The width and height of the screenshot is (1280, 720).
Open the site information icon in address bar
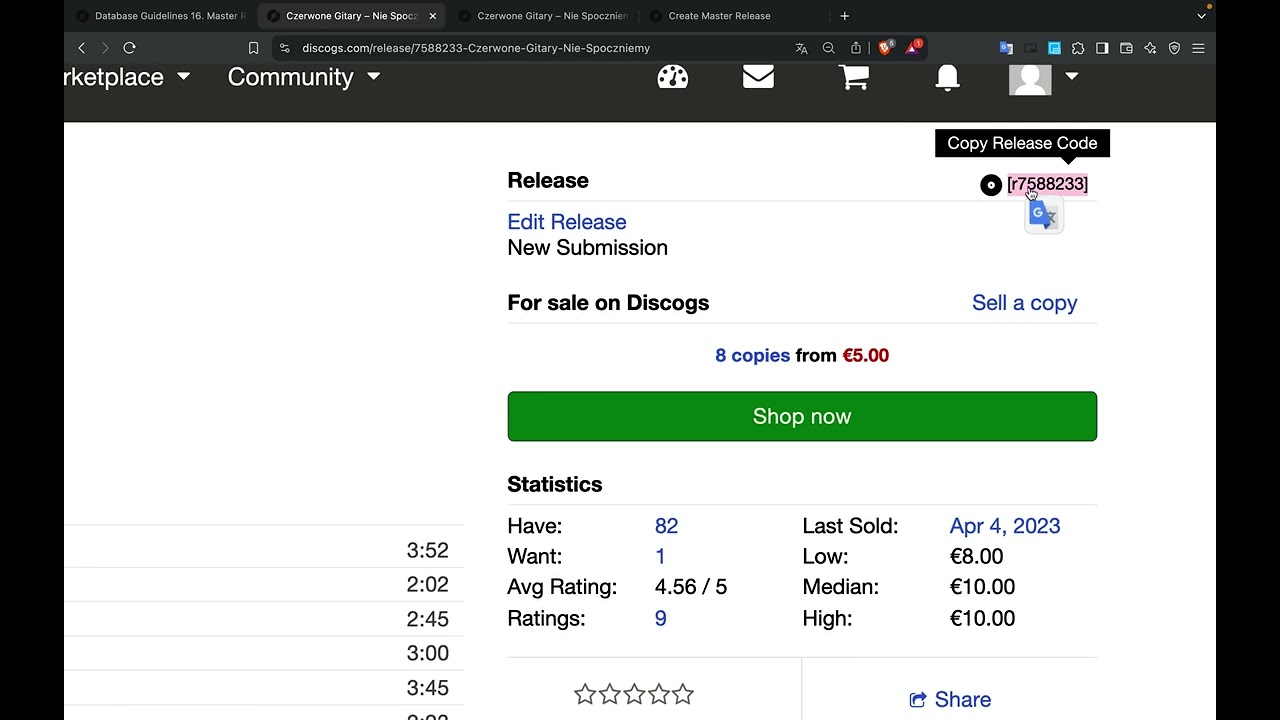[x=285, y=48]
